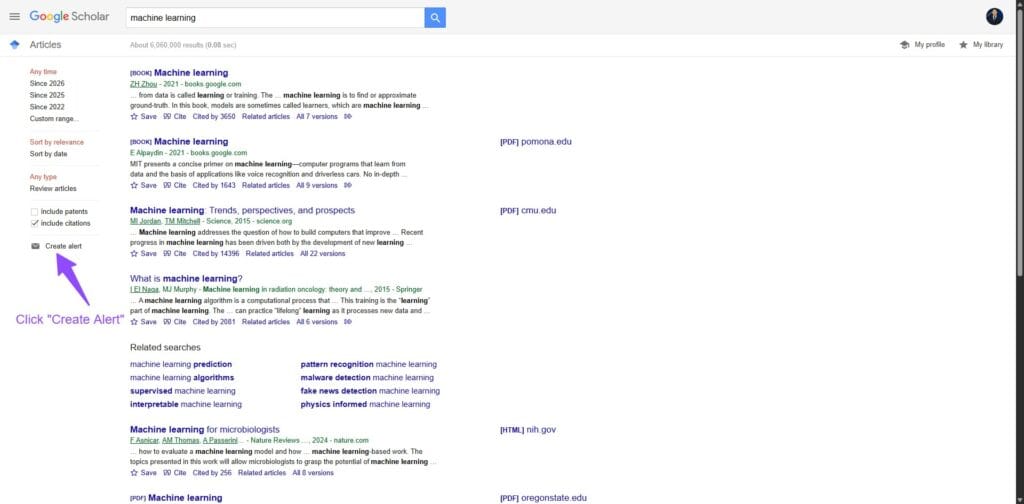Click author link MI Jordan
This screenshot has height=504, width=1024.
(145, 221)
